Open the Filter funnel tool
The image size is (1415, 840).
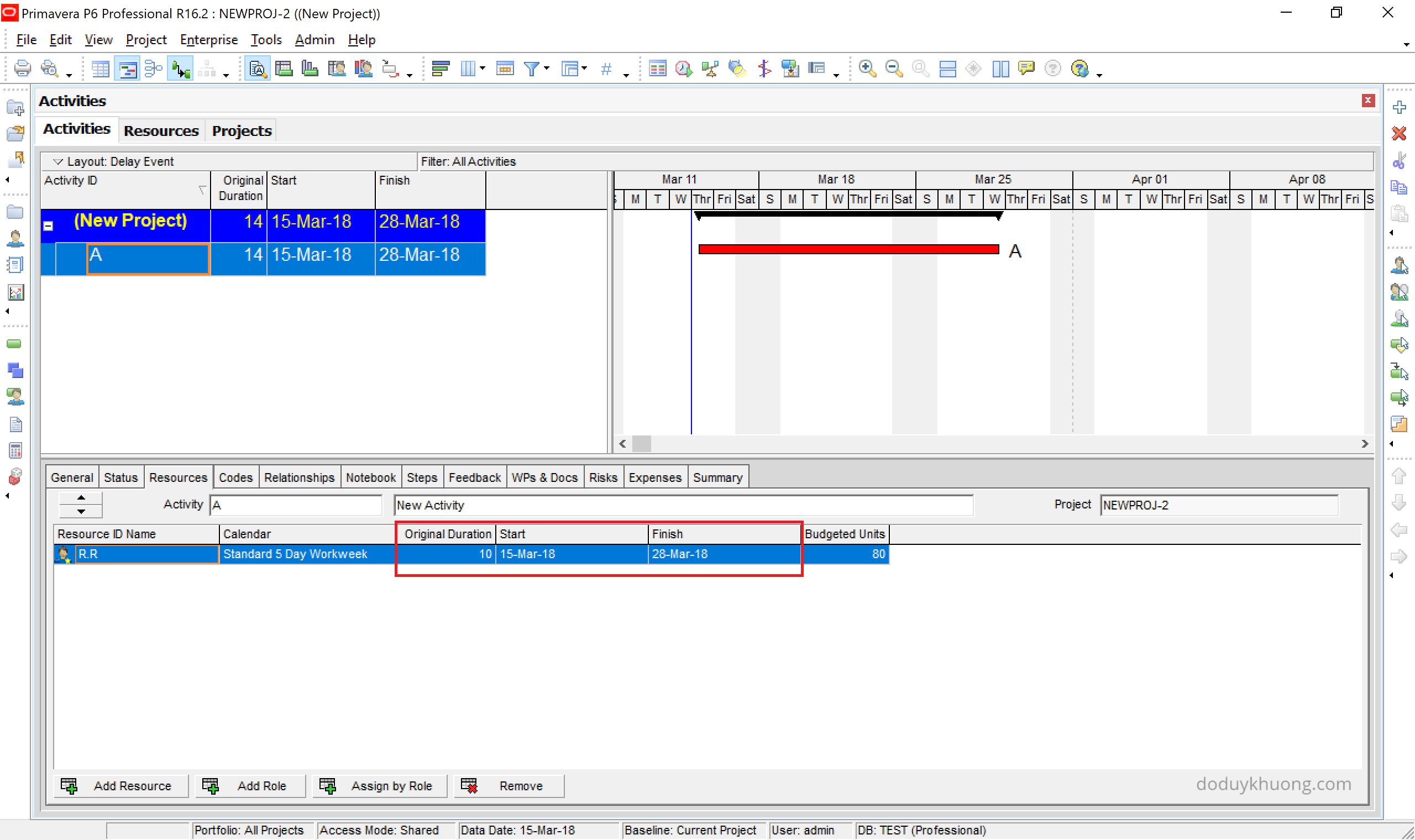pyautogui.click(x=531, y=69)
